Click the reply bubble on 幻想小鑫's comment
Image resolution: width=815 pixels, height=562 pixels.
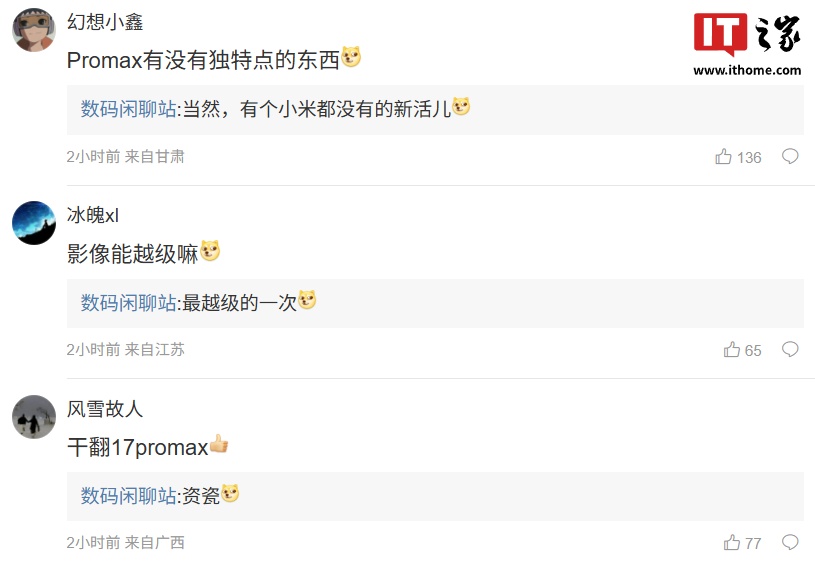(790, 156)
